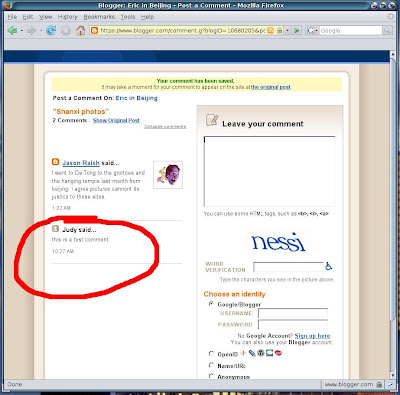Open the Edit menu
The width and height of the screenshot is (400, 395).
(28, 17)
